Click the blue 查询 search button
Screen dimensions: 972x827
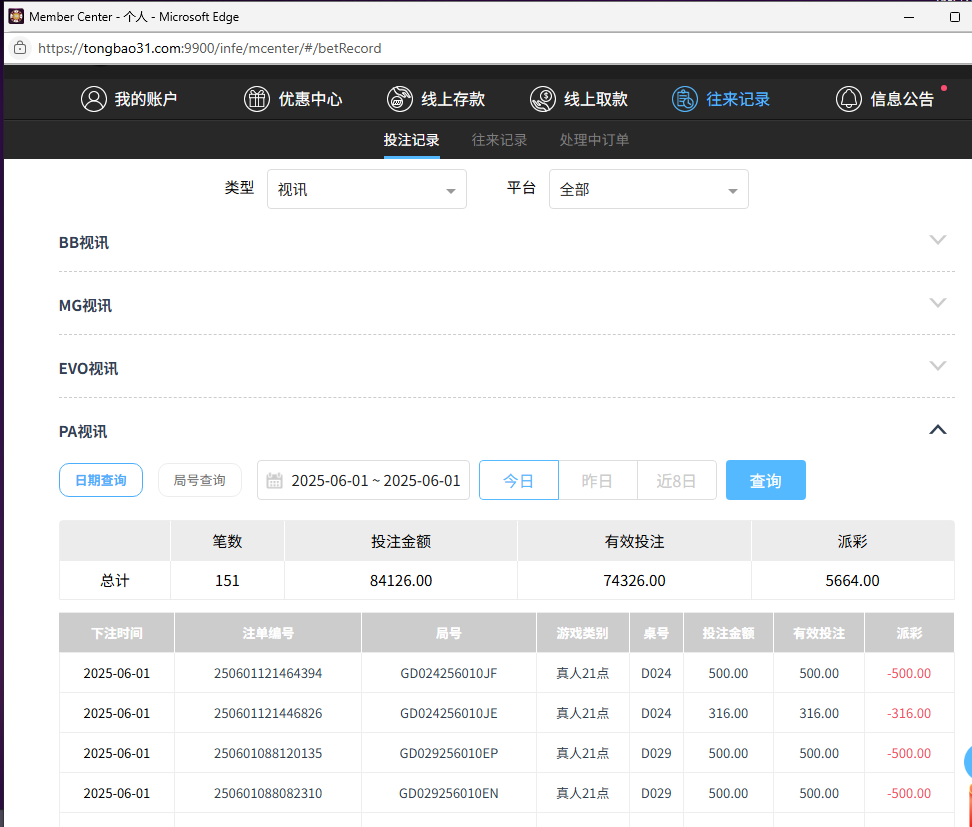pyautogui.click(x=765, y=481)
